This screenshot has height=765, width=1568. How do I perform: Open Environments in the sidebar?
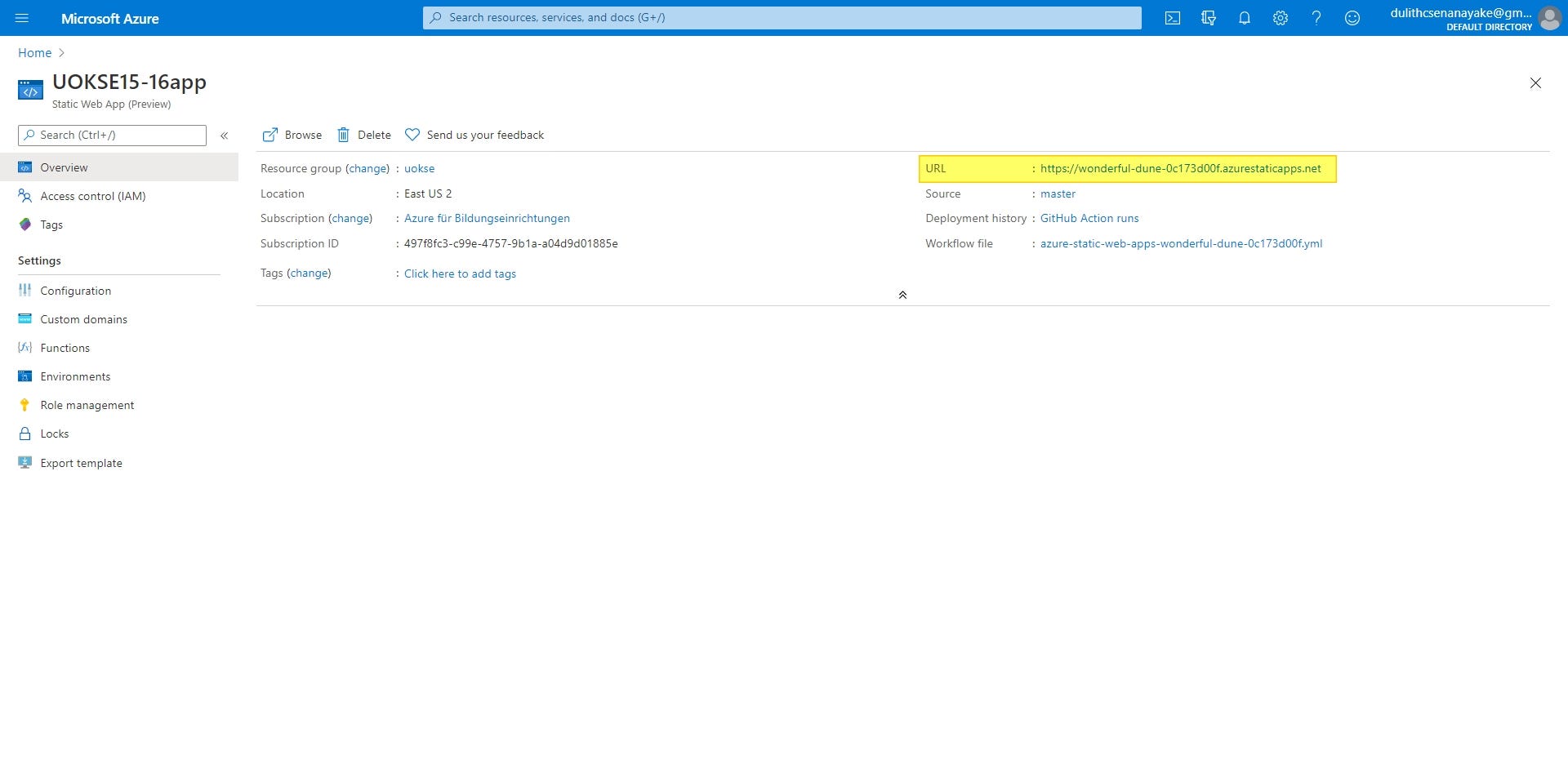[x=119, y=376]
